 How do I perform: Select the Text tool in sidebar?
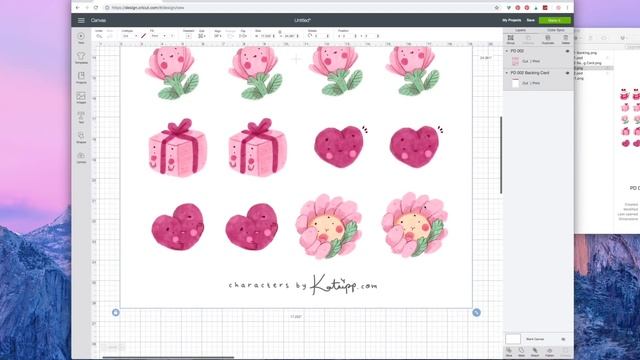[x=81, y=117]
